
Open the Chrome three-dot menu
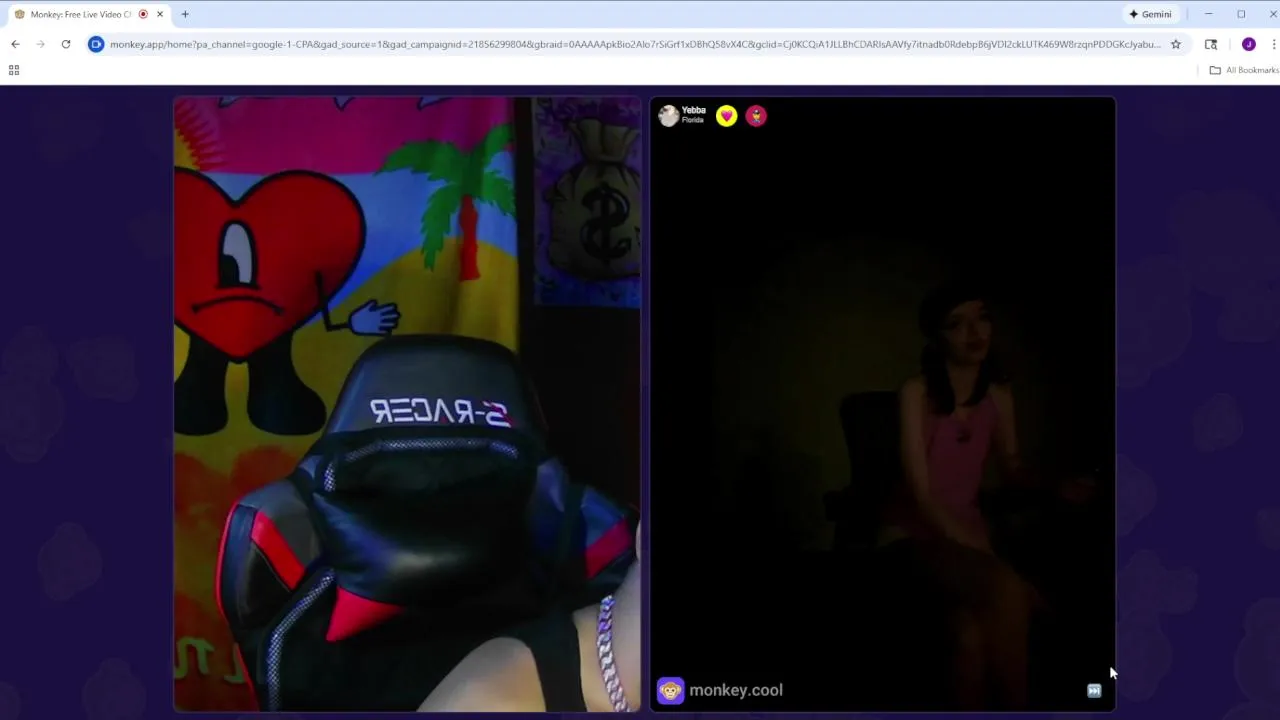click(x=1274, y=44)
